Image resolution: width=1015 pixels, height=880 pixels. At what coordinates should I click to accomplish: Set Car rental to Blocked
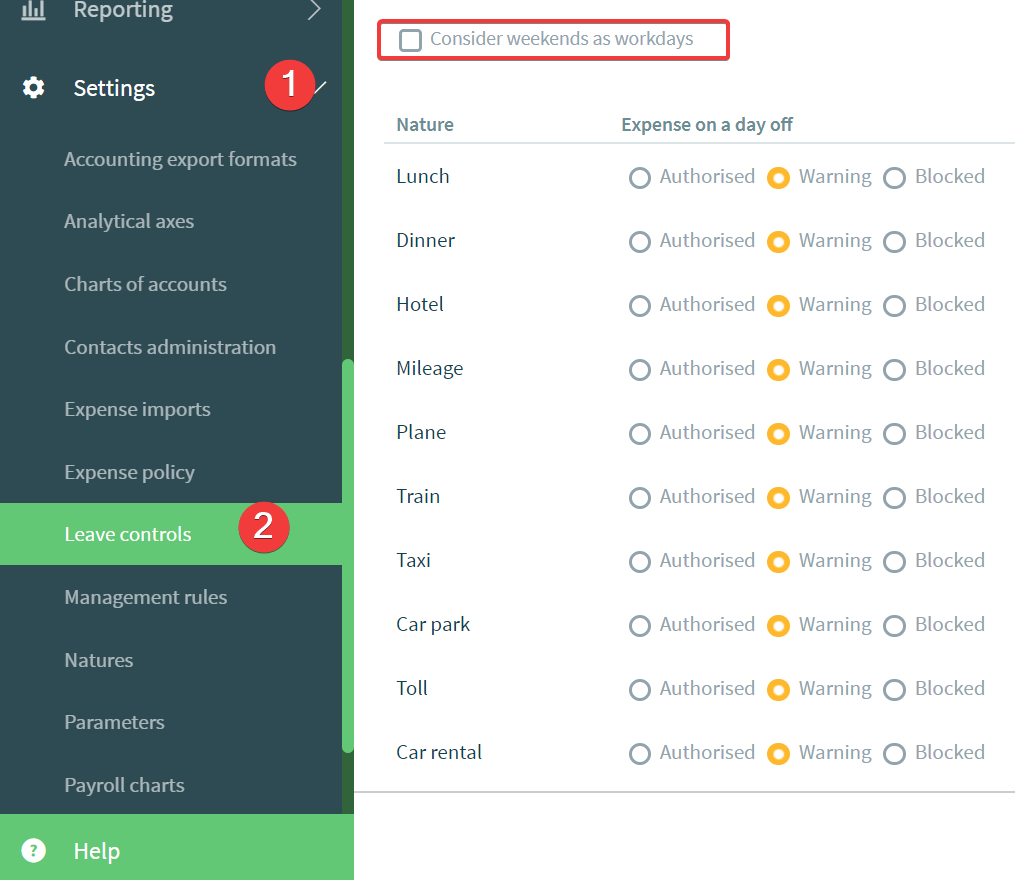pos(895,754)
